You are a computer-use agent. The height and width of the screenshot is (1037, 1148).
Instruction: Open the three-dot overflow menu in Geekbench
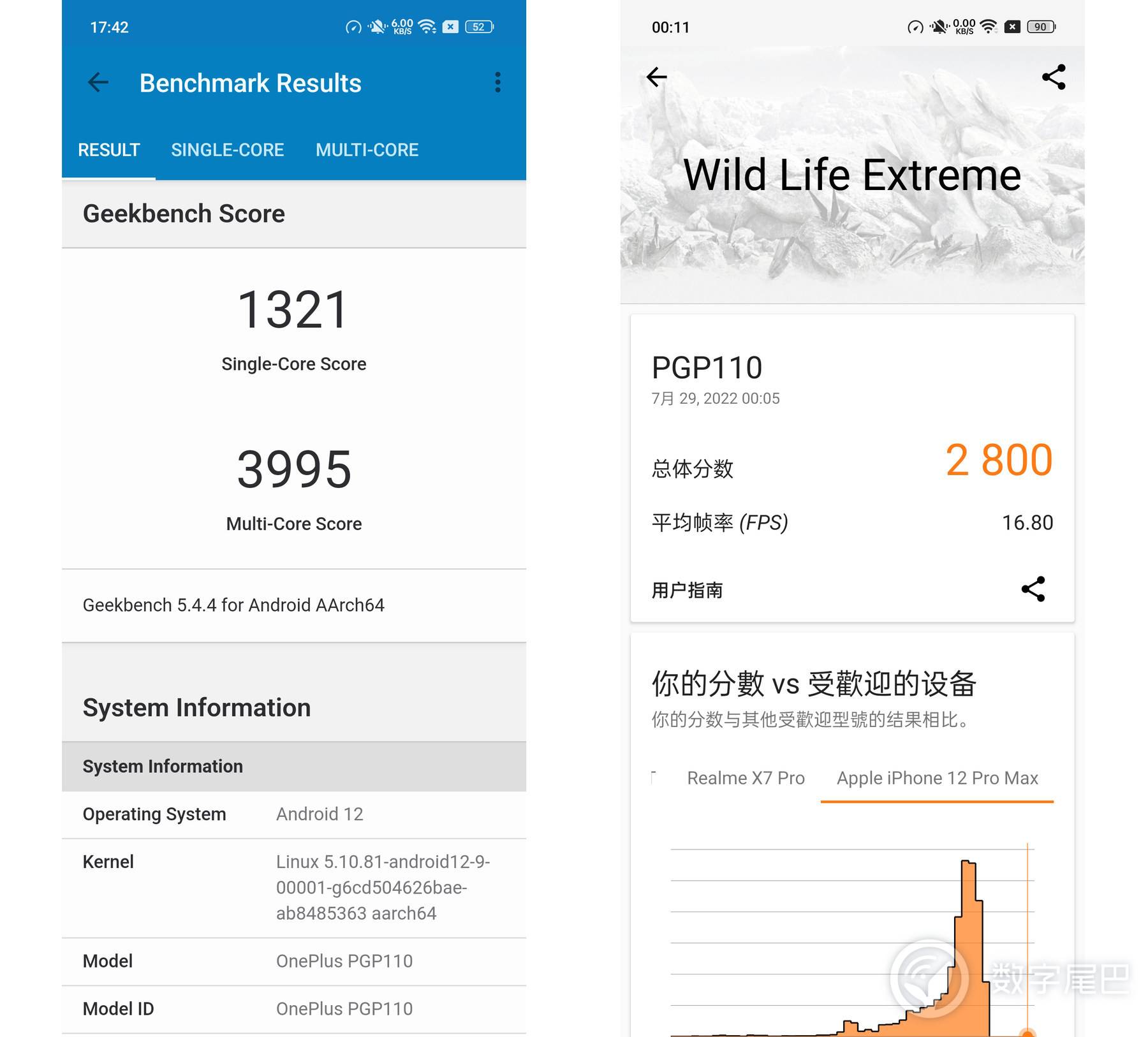pos(497,82)
